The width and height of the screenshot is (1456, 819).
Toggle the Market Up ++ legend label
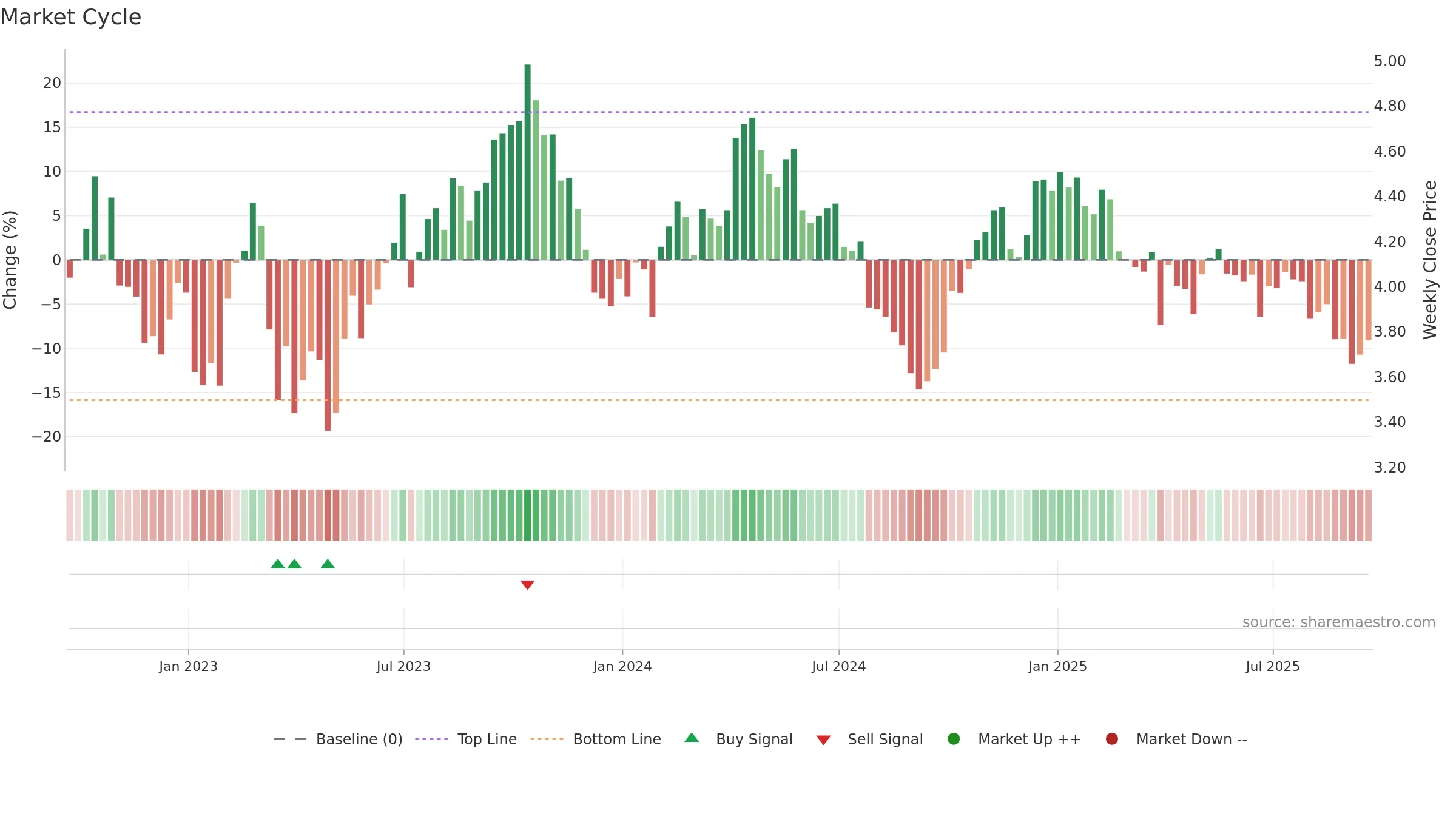[x=1030, y=739]
